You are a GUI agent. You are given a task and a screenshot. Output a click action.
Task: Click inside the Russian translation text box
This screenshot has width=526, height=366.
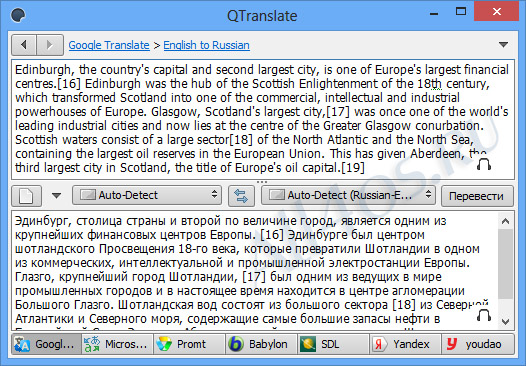pos(255,270)
